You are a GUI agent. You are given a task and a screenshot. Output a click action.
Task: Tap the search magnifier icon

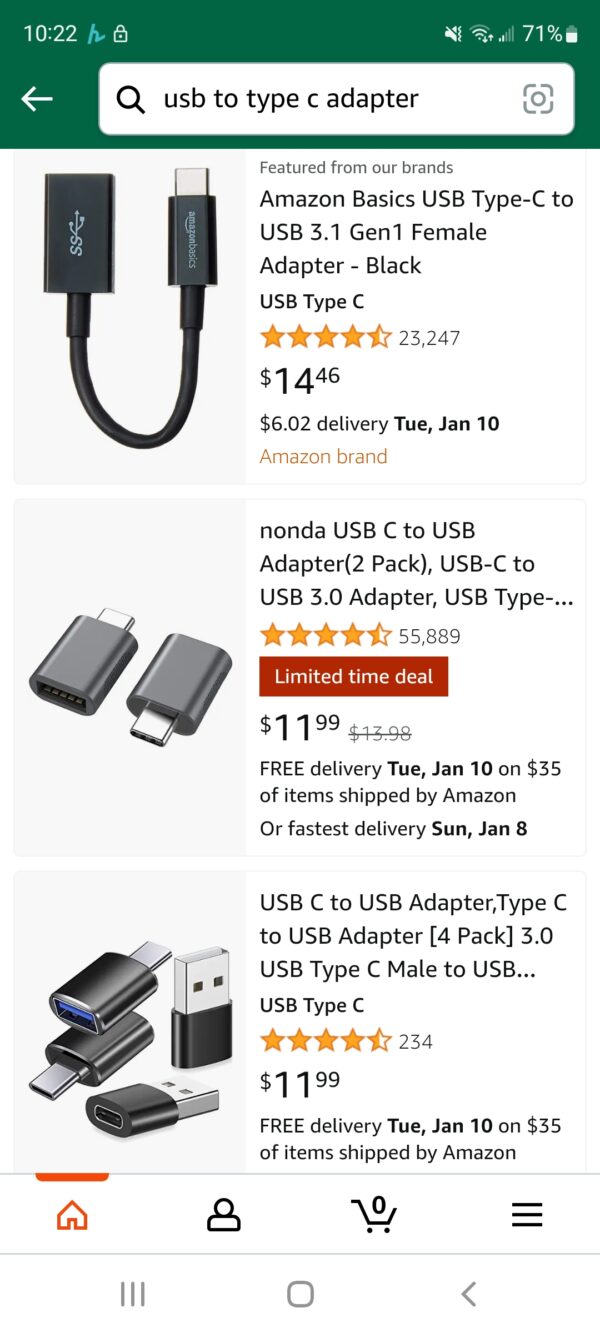pyautogui.click(x=131, y=99)
